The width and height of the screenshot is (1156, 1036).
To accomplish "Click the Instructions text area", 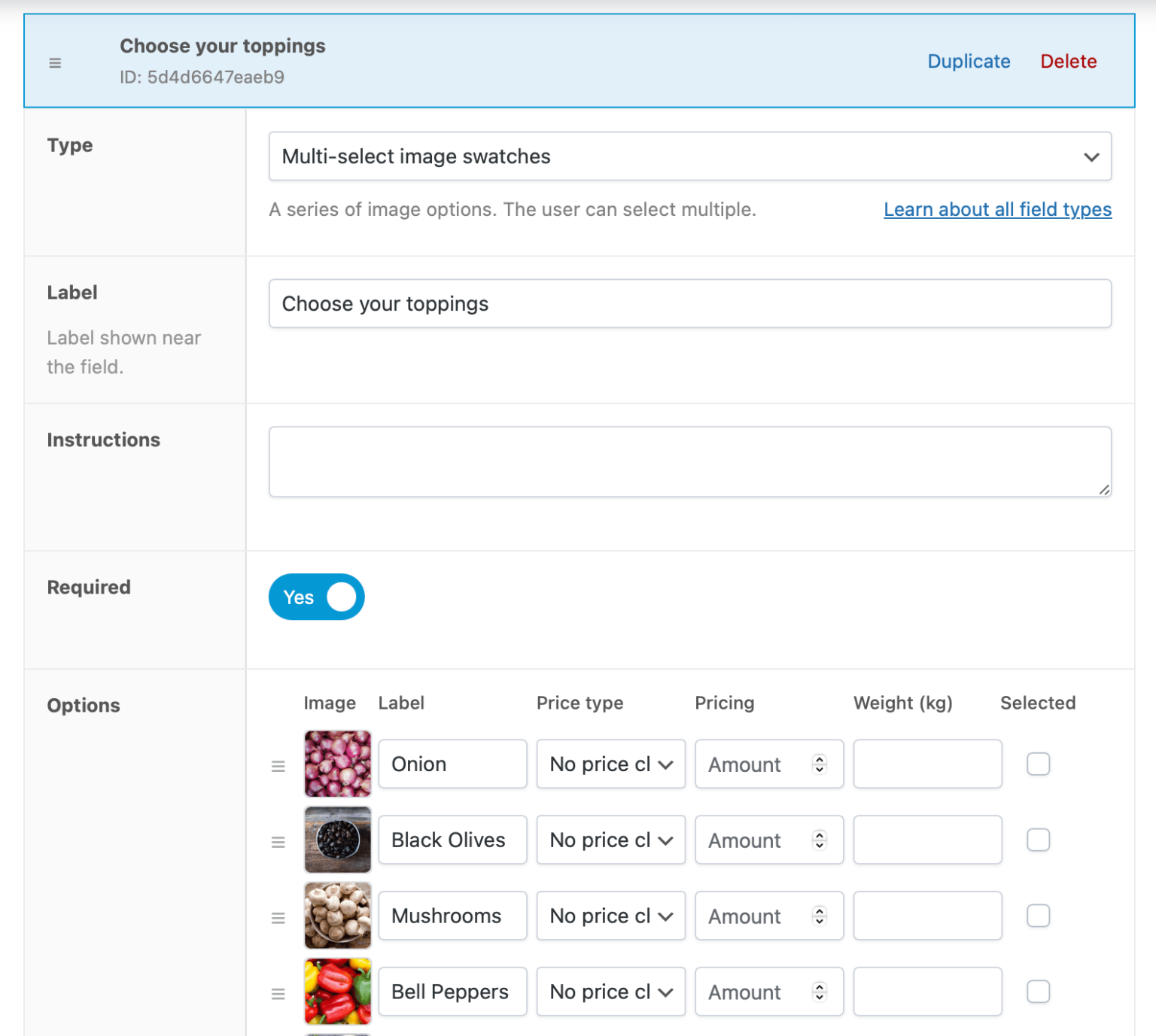I will pyautogui.click(x=690, y=460).
